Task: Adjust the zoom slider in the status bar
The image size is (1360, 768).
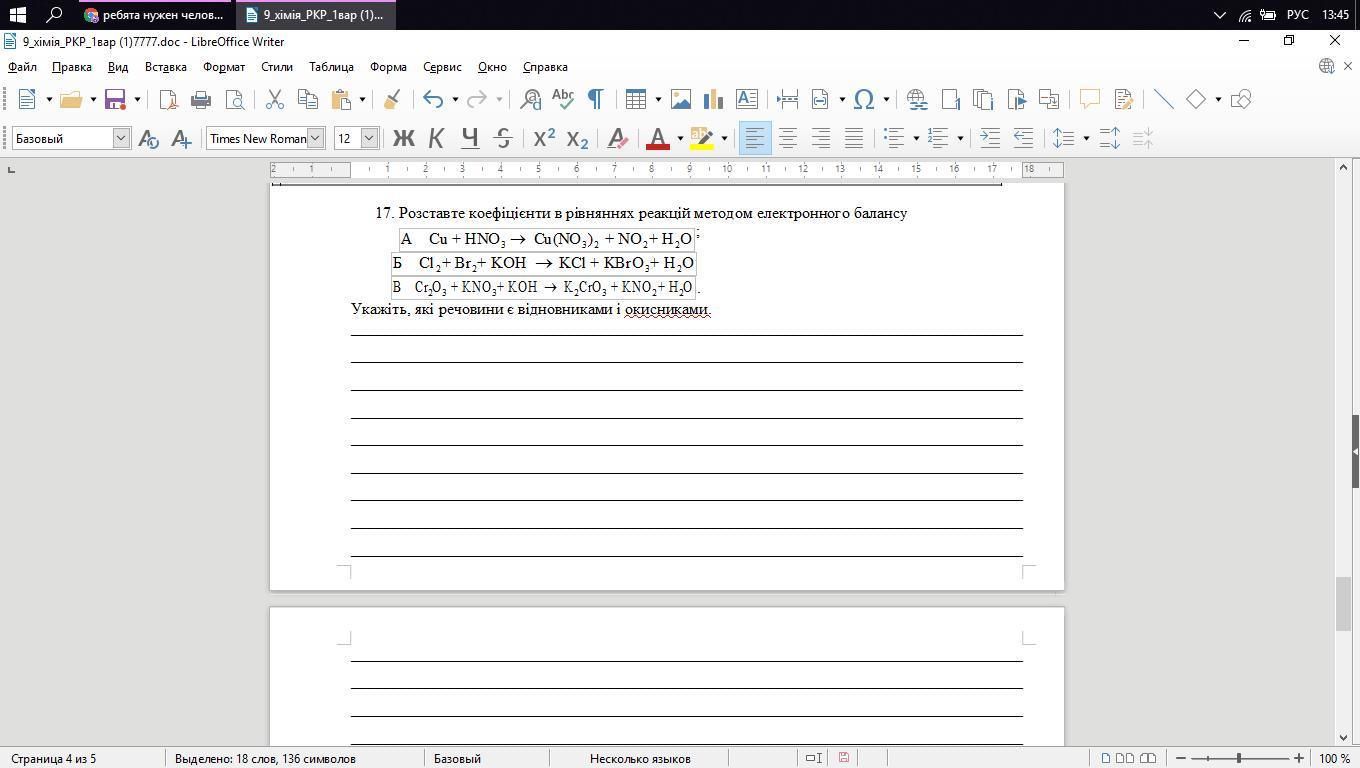Action: coord(1239,758)
